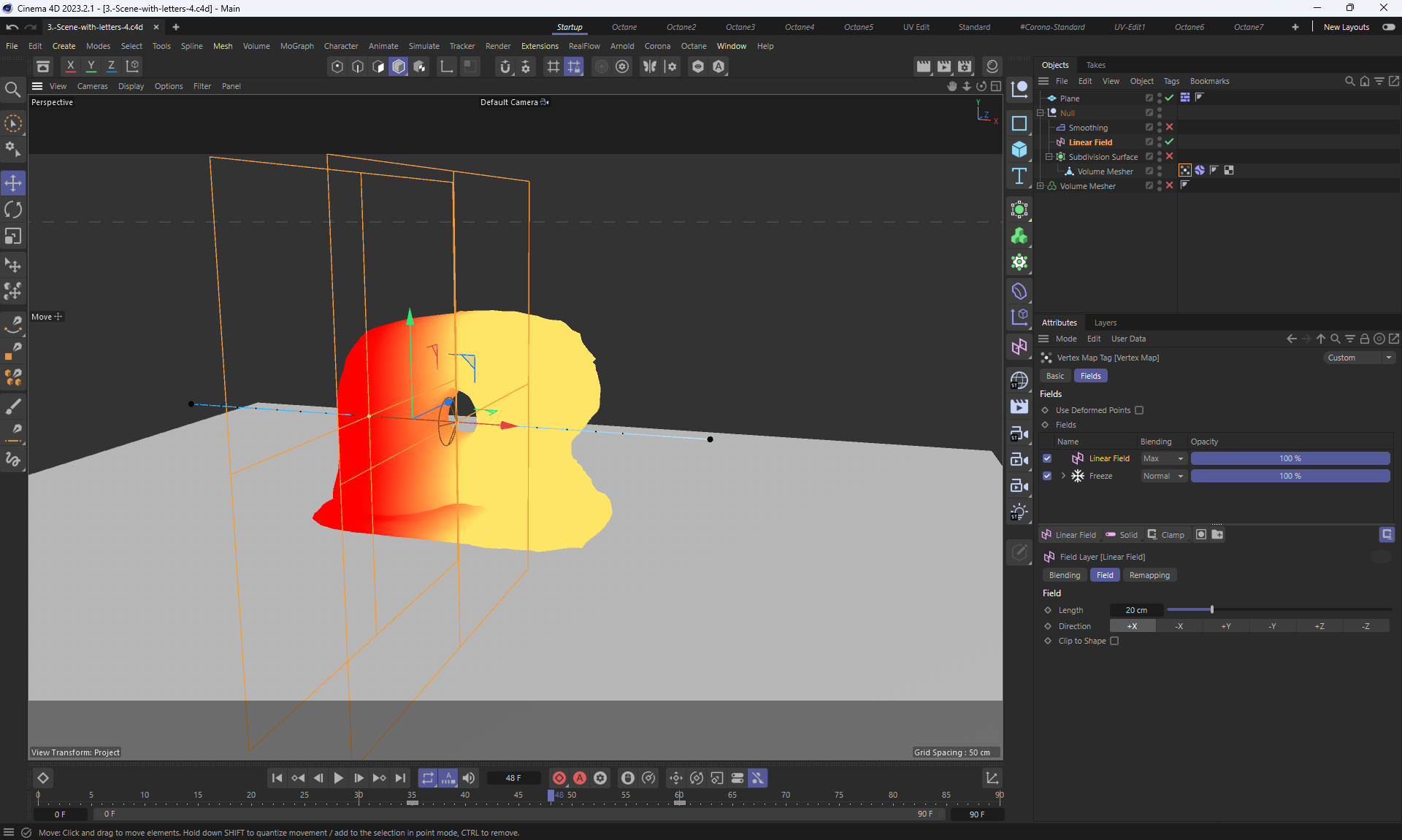Click the Cube primitive icon
The width and height of the screenshot is (1402, 840).
tap(1019, 150)
